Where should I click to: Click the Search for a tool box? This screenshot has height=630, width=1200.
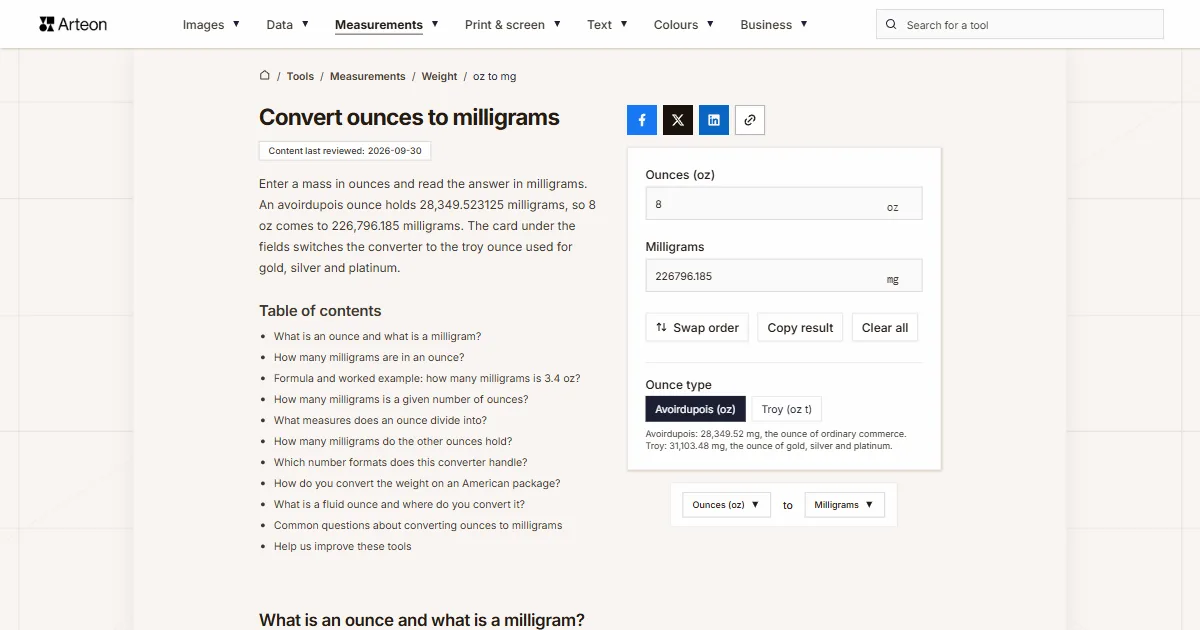coord(1020,25)
